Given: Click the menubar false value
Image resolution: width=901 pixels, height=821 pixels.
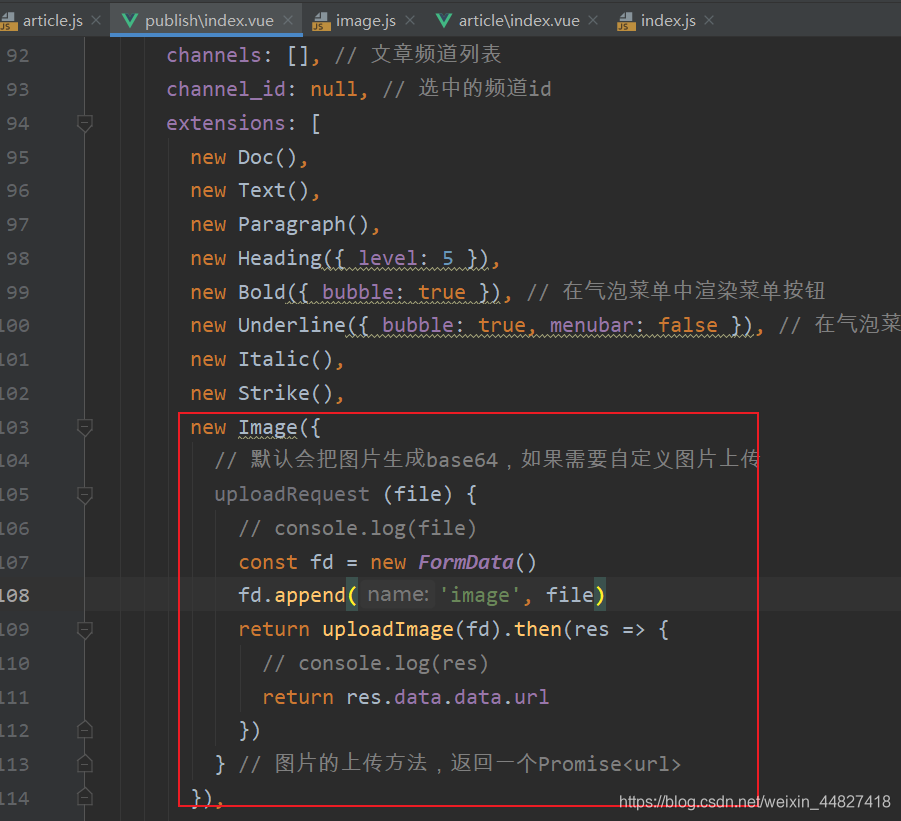Looking at the screenshot, I should [x=687, y=326].
